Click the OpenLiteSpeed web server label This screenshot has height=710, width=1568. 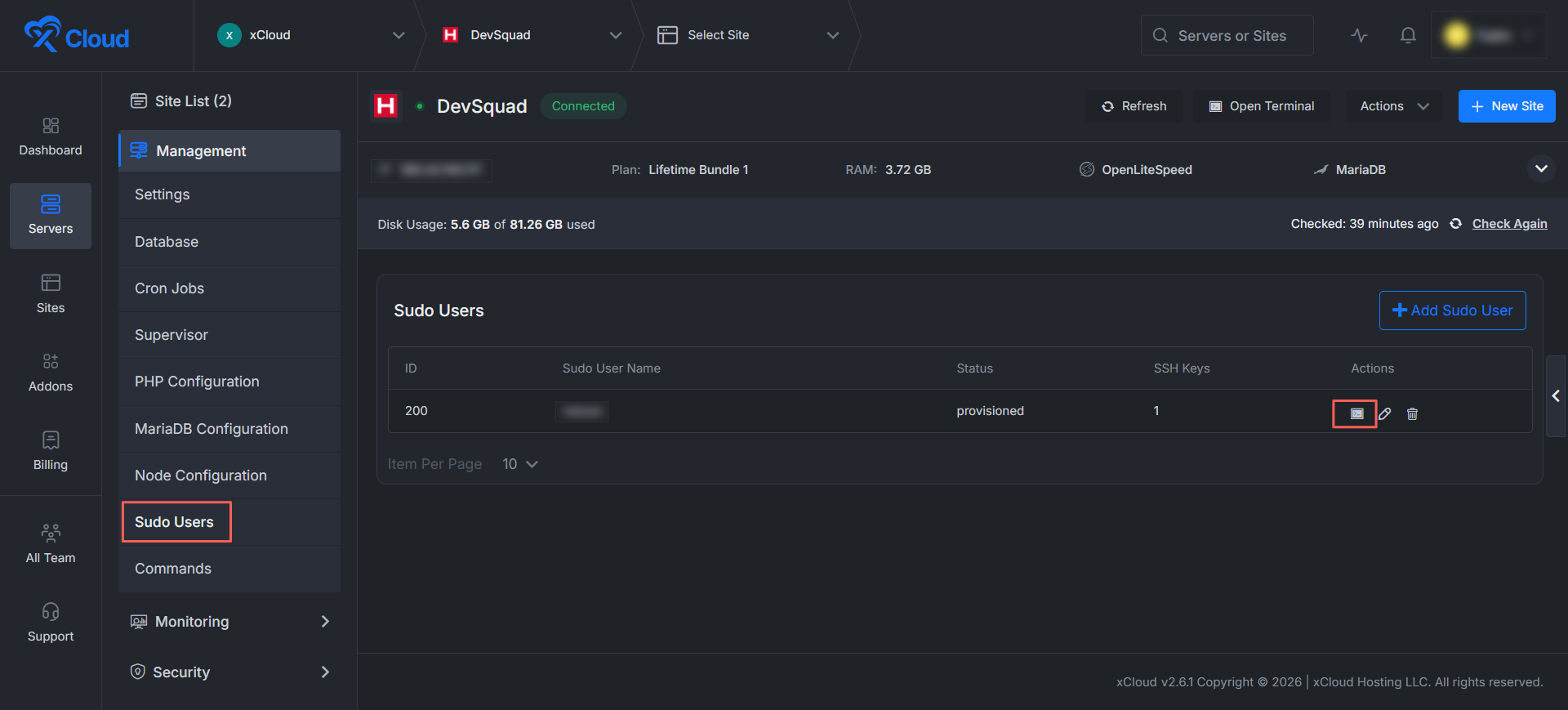coord(1136,170)
